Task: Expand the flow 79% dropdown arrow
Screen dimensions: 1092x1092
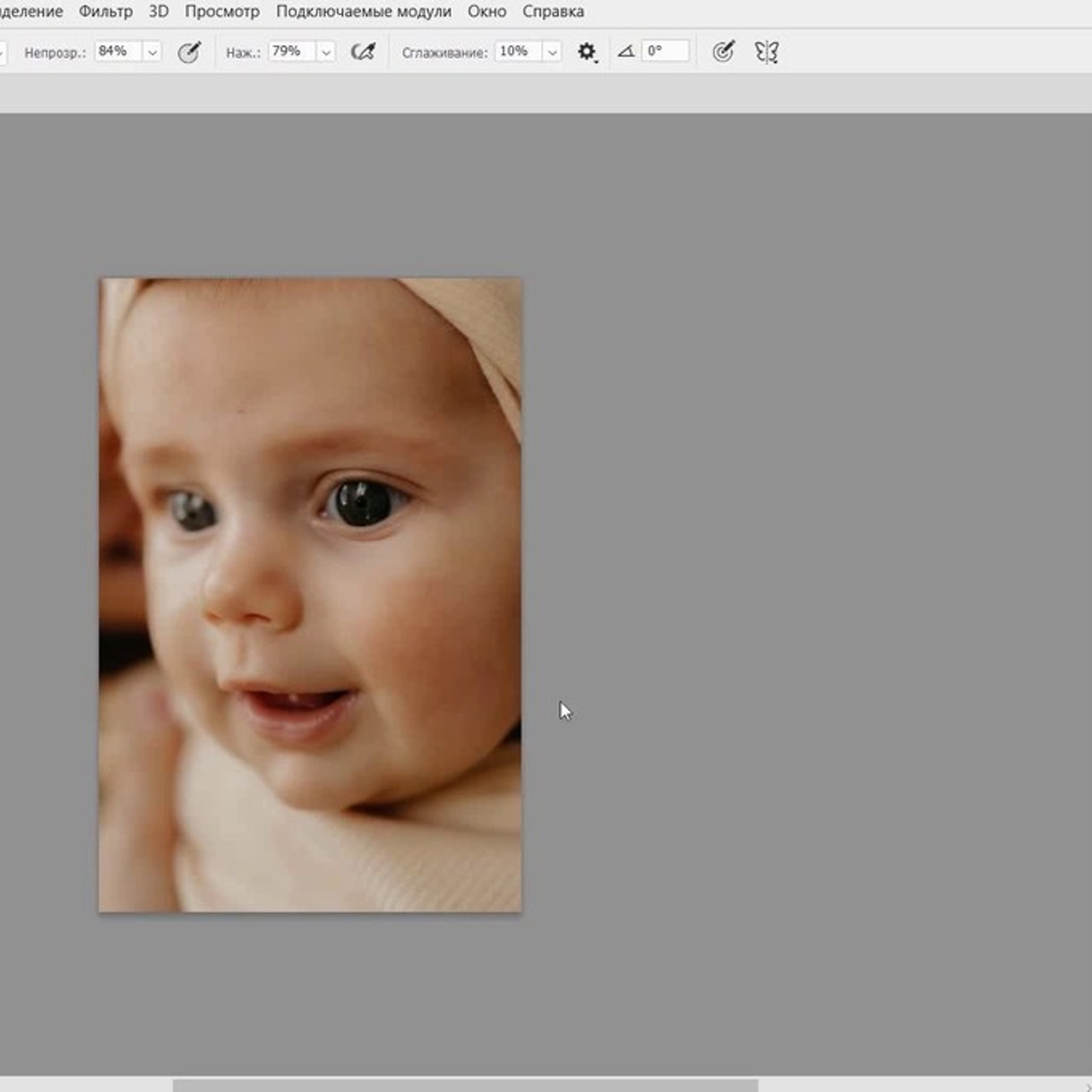Action: pos(326,52)
